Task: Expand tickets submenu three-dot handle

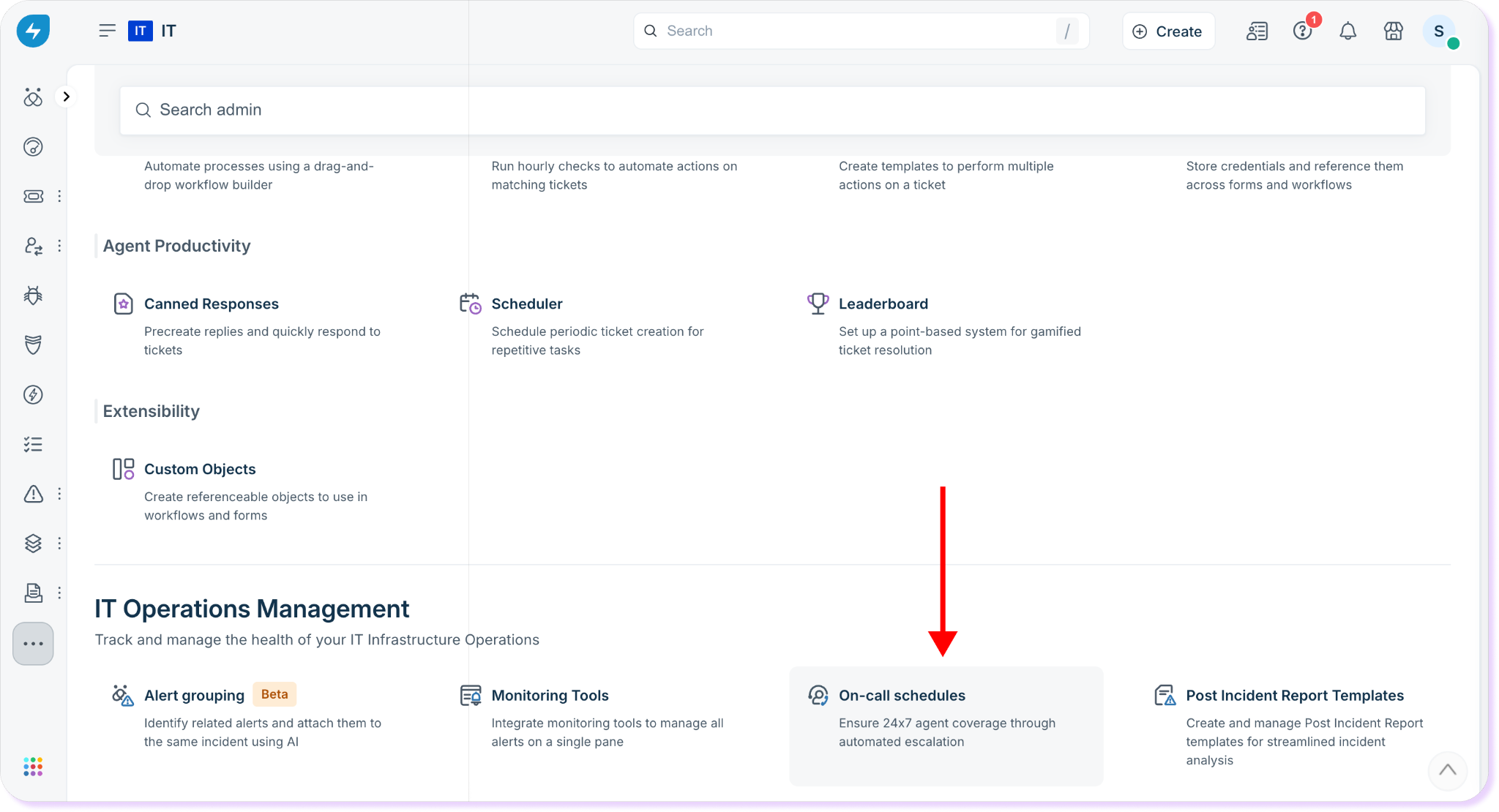Action: (x=59, y=196)
